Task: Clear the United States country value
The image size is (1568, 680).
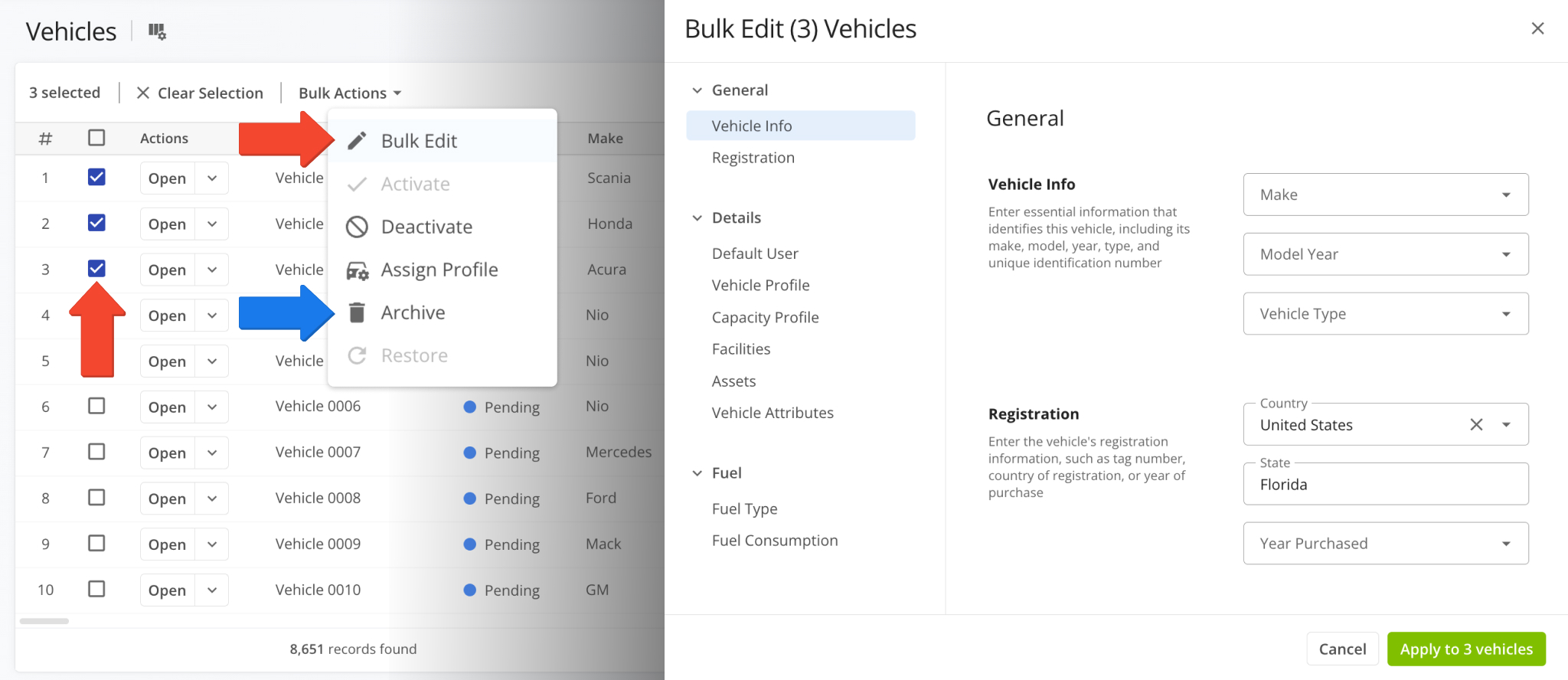Action: [x=1476, y=424]
